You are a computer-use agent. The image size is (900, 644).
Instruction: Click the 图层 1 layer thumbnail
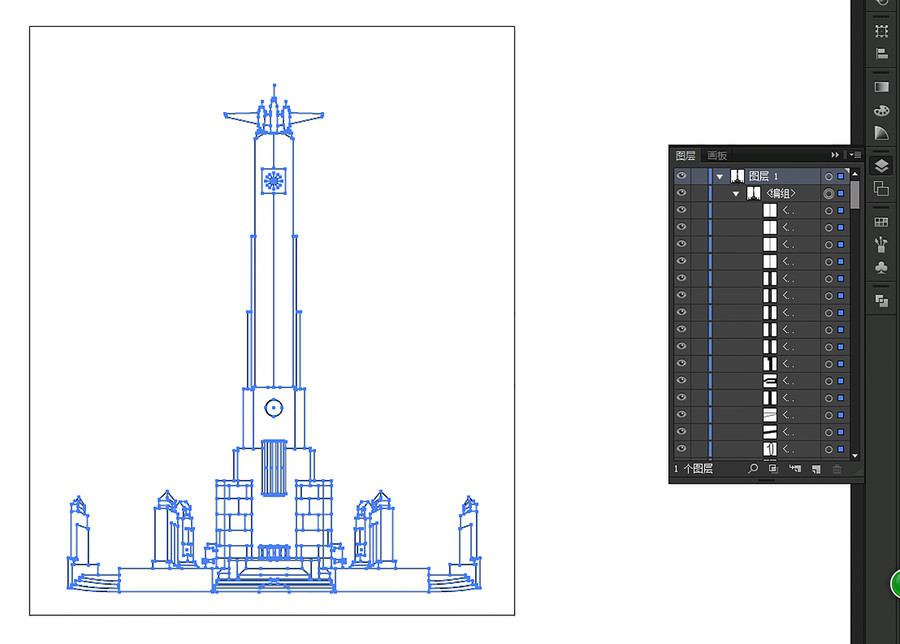point(737,176)
